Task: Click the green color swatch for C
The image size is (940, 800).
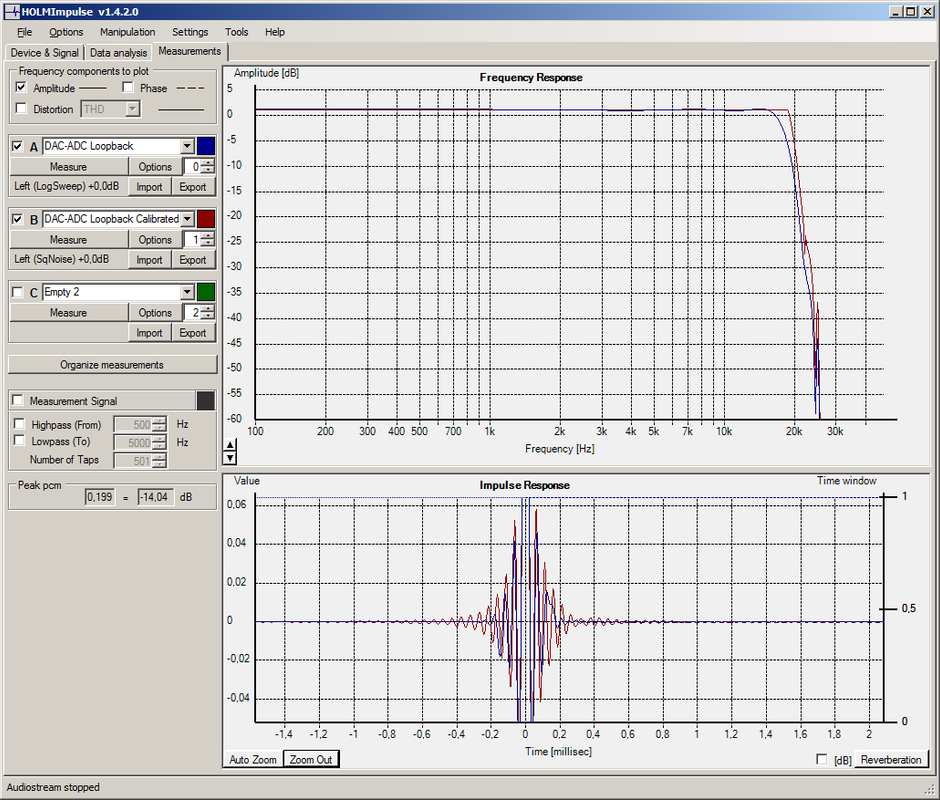Action: [x=206, y=293]
